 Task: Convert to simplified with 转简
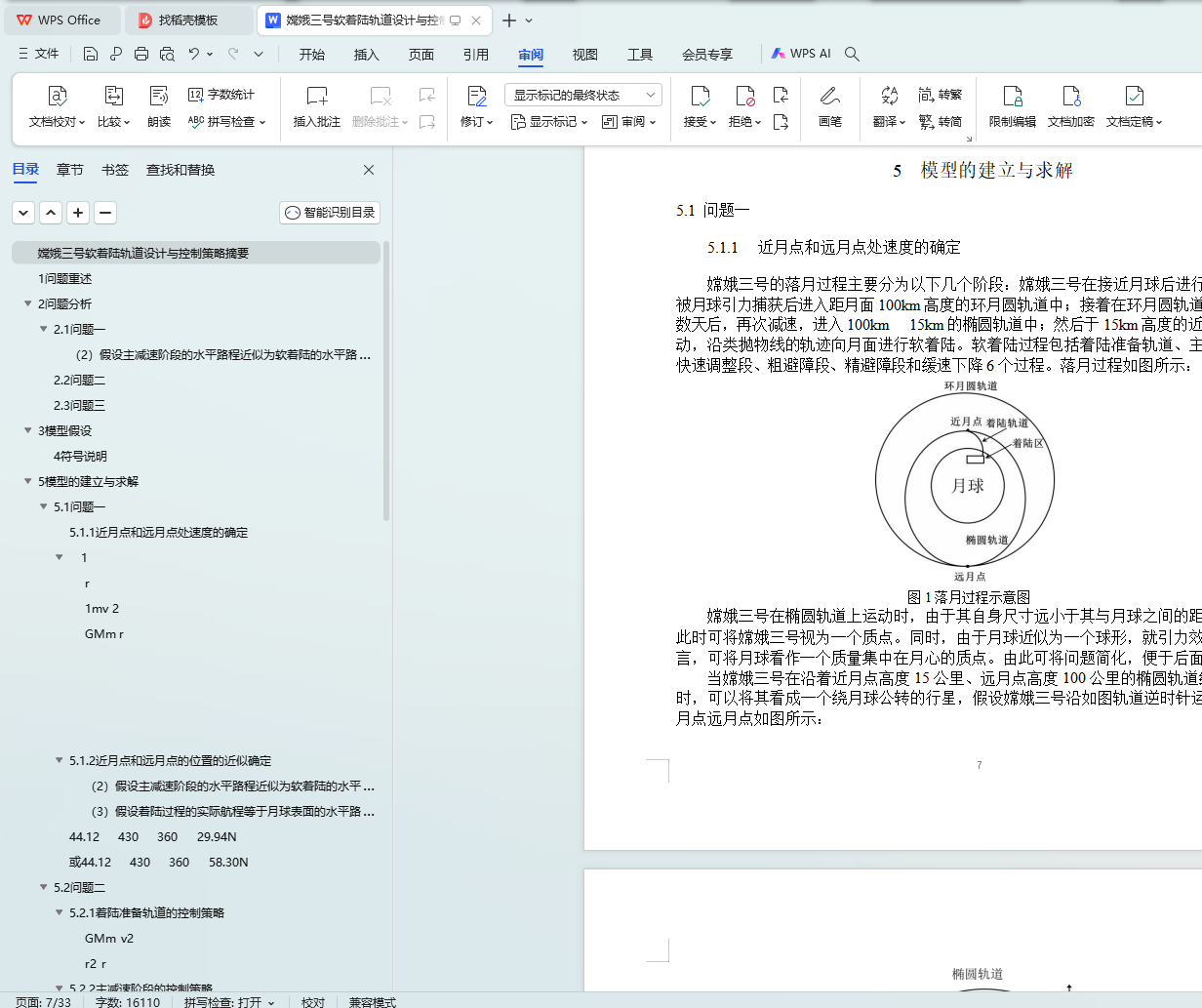click(x=941, y=122)
